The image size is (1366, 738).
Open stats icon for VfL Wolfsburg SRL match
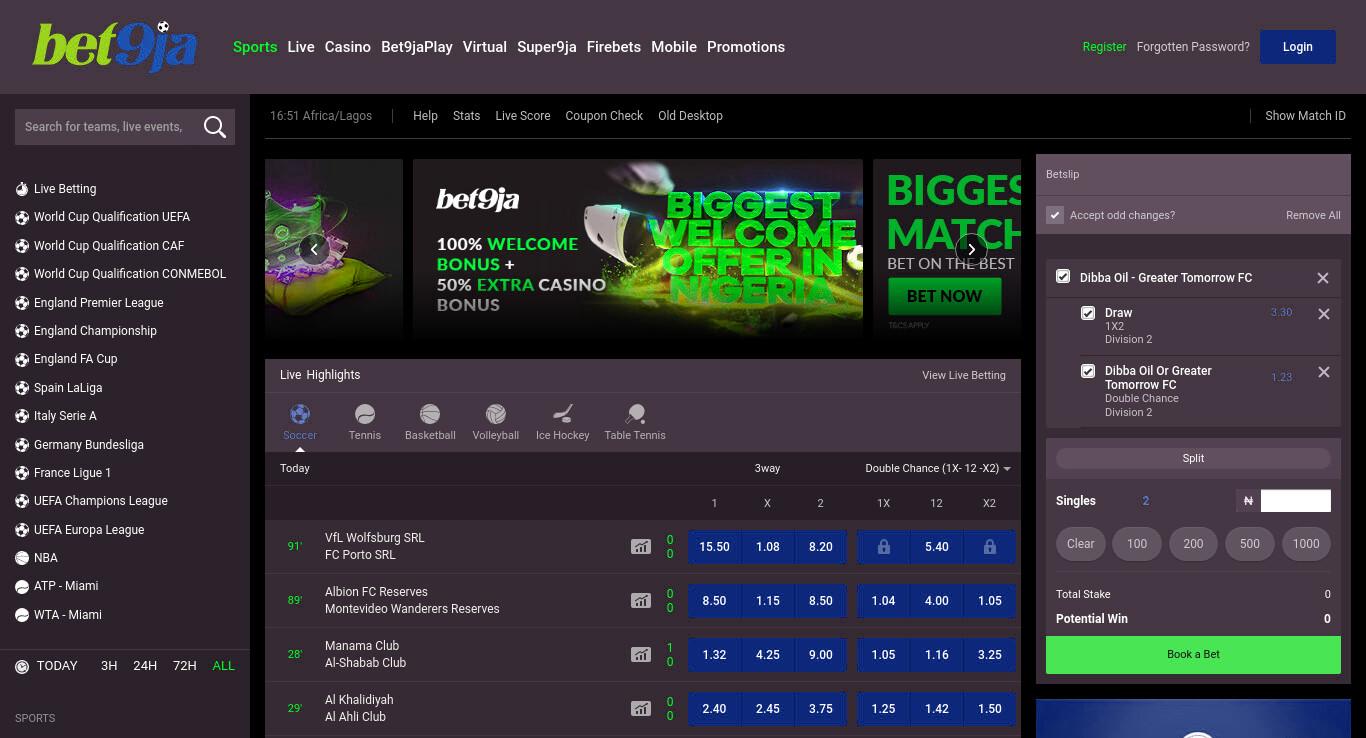point(641,547)
